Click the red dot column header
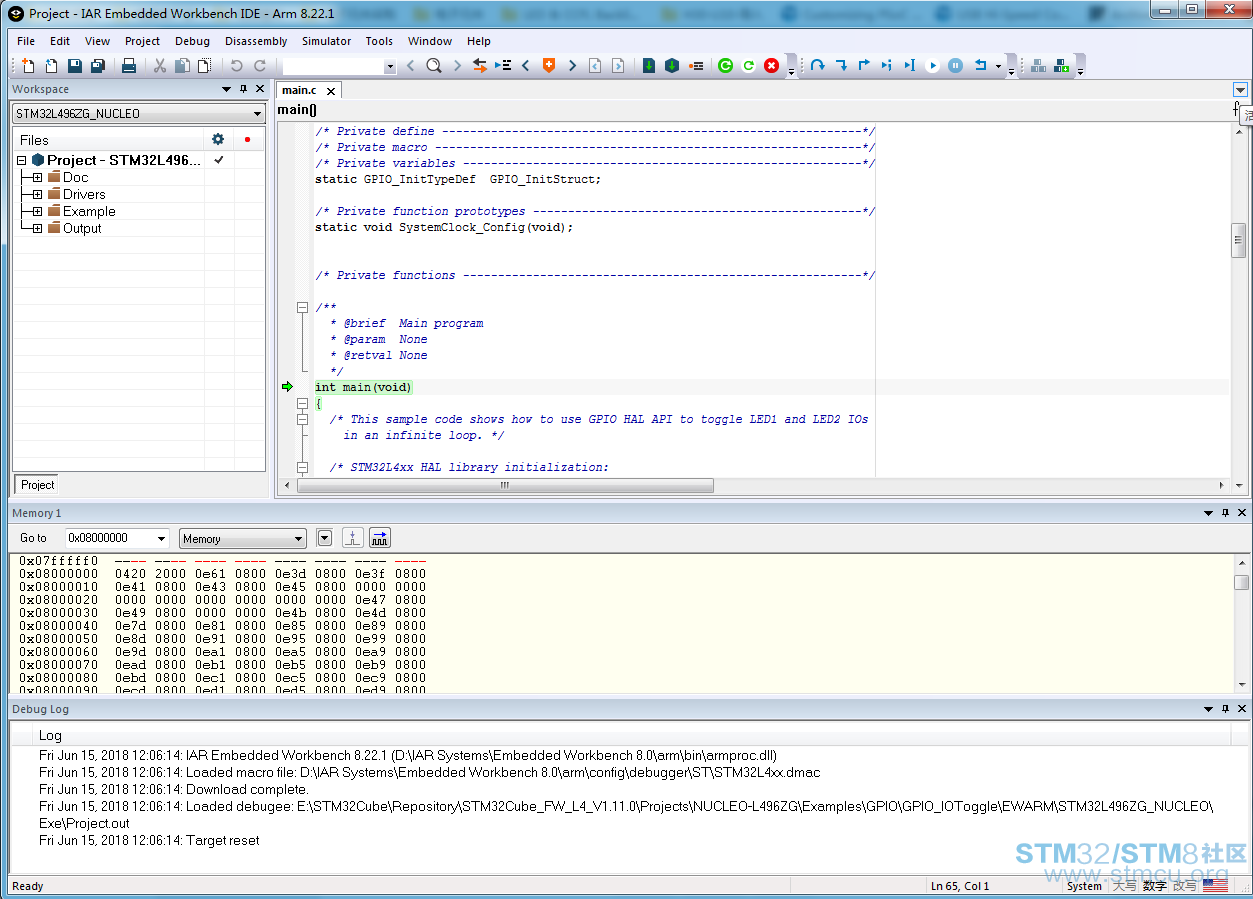This screenshot has height=899, width=1253. [248, 139]
